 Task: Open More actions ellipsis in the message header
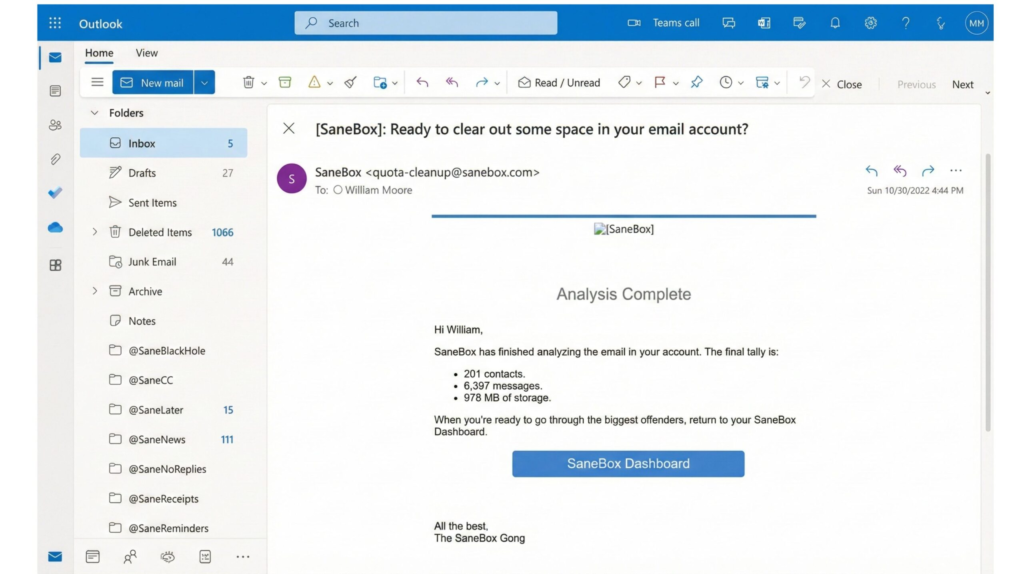[956, 170]
